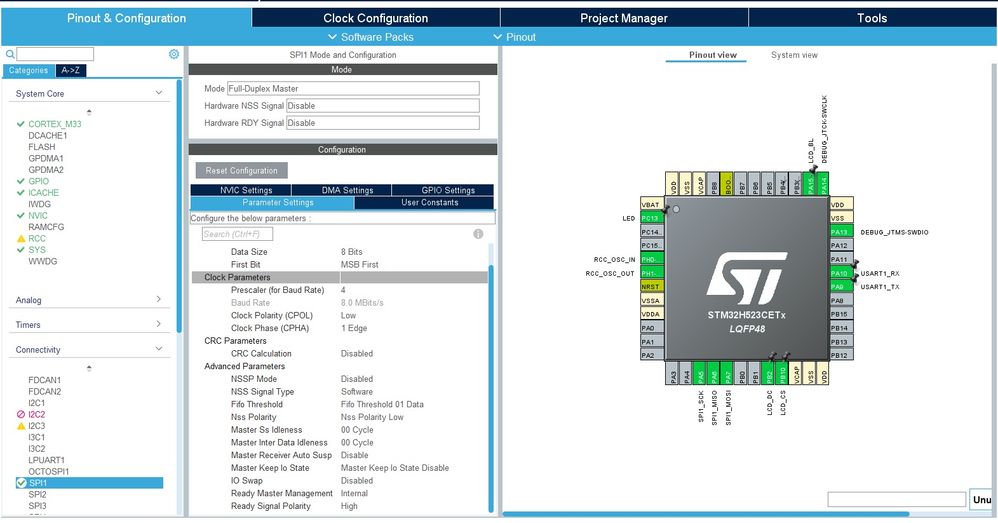Select OCTOSPI1 in Connectivity list

48,471
